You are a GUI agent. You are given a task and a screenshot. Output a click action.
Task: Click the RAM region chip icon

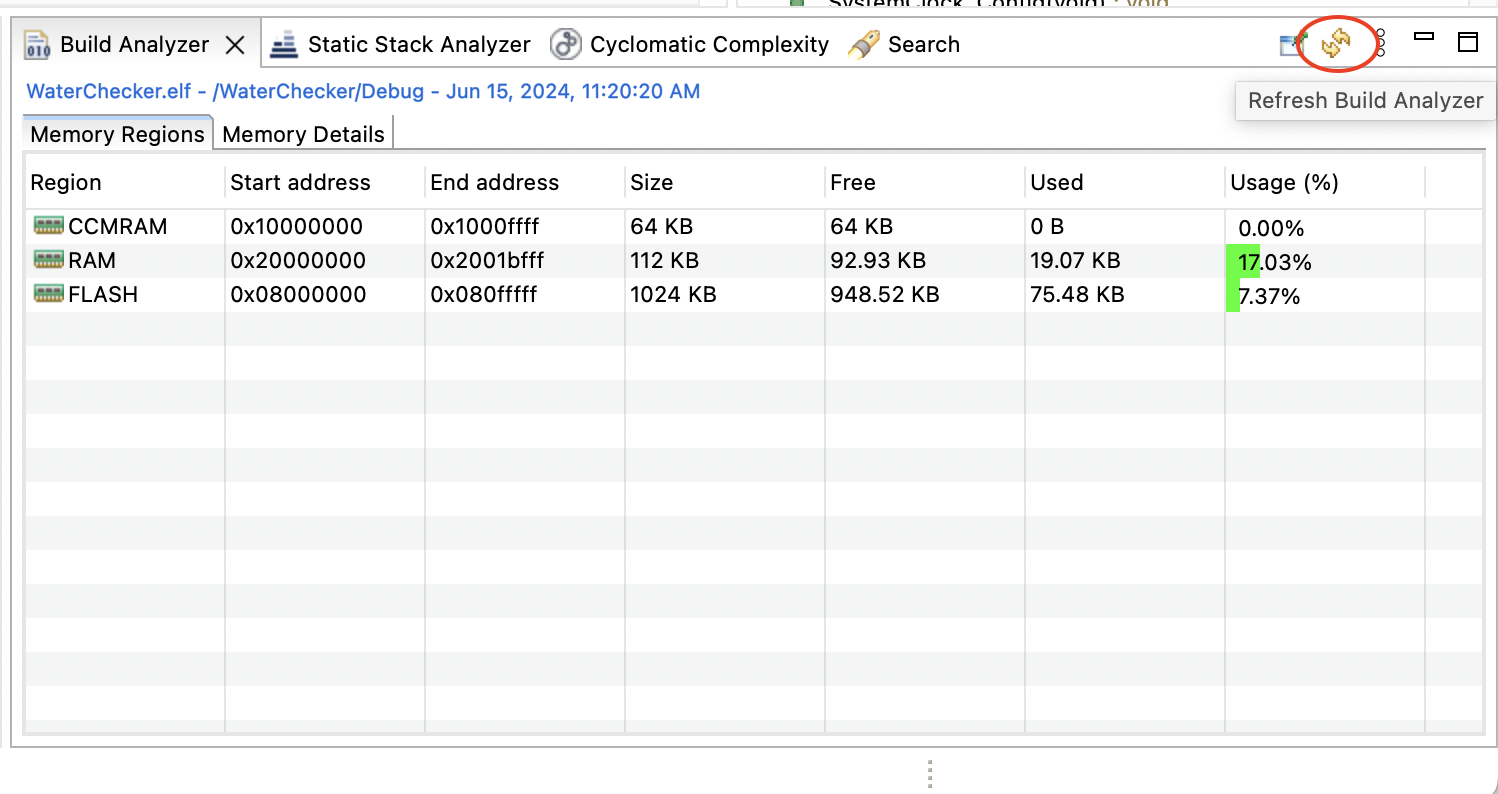pyautogui.click(x=48, y=260)
